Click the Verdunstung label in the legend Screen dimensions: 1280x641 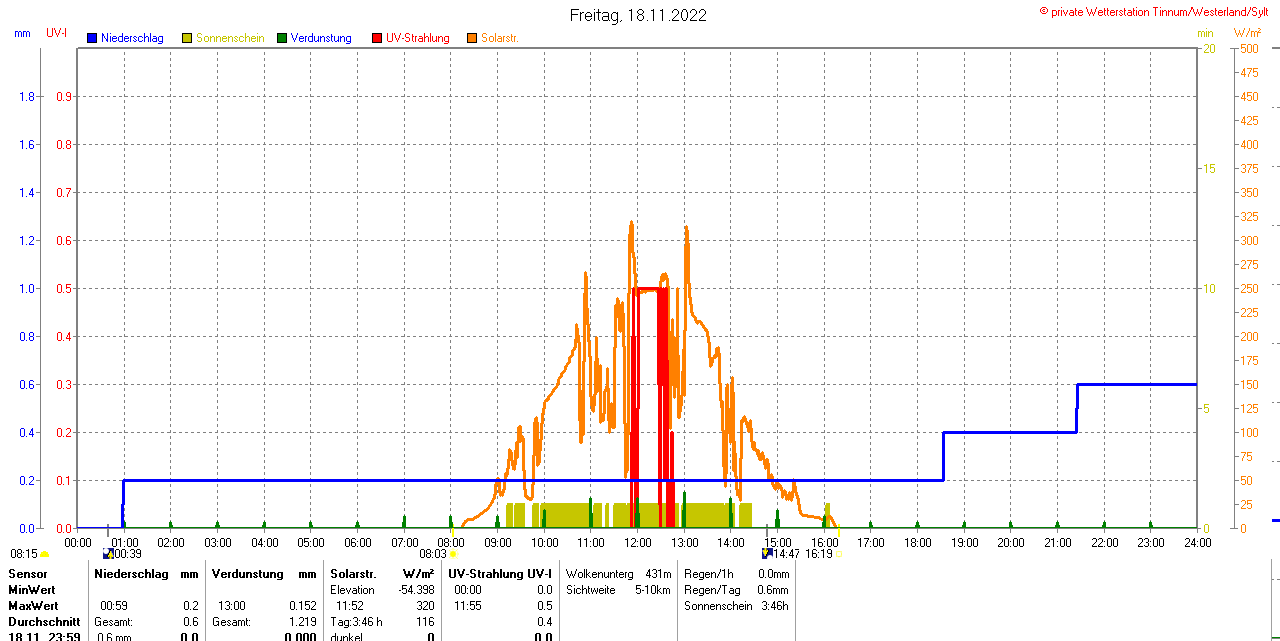click(321, 38)
